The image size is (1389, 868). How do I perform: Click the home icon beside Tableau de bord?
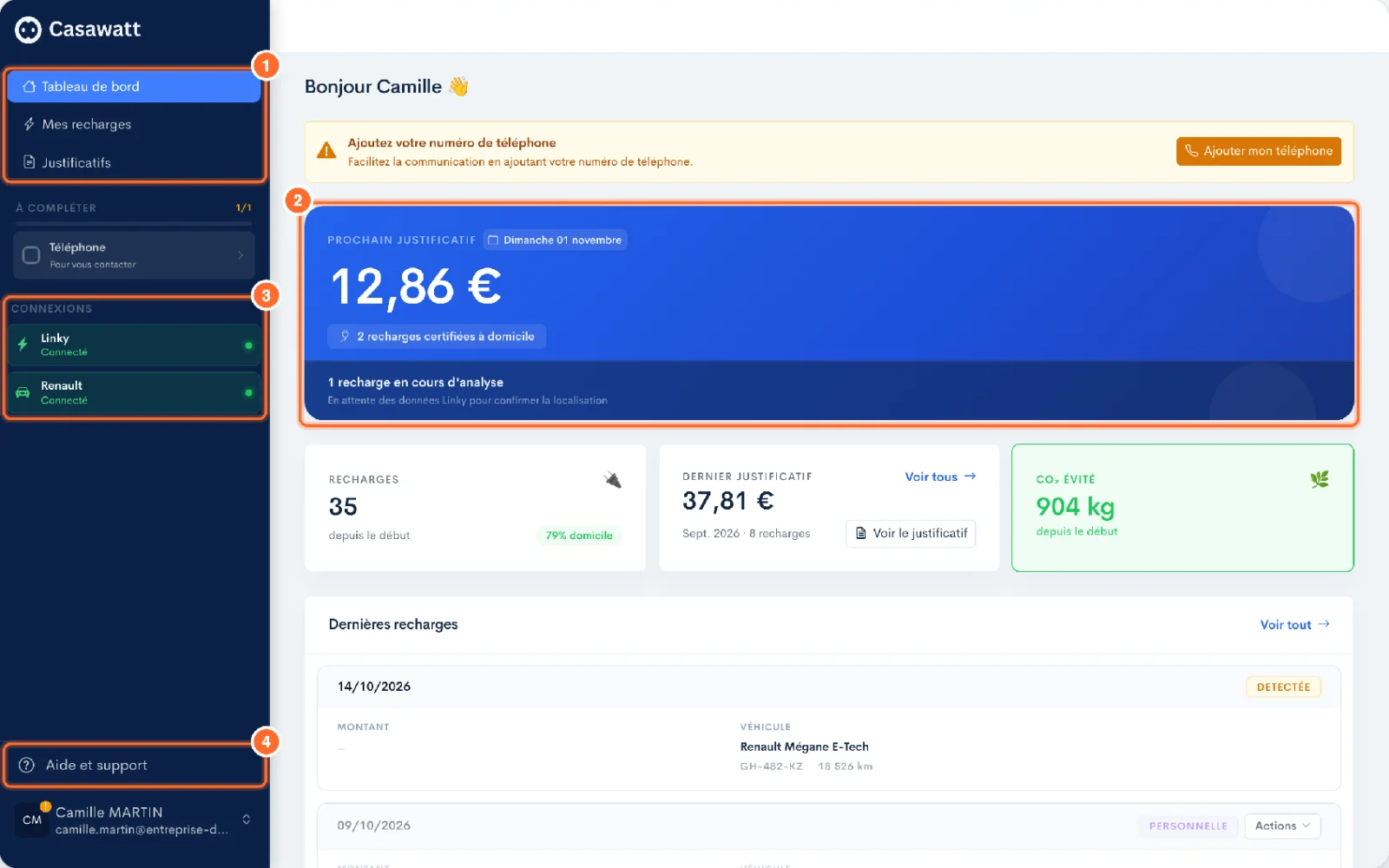tap(29, 87)
